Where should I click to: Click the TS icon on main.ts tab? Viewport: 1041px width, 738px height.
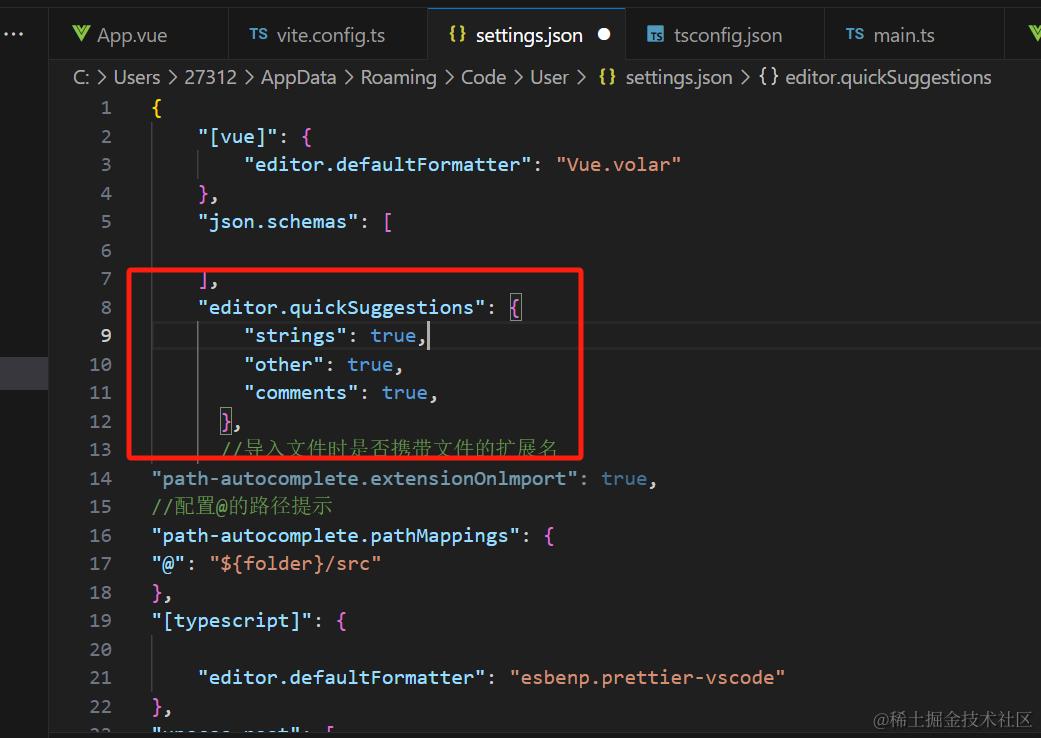point(855,34)
